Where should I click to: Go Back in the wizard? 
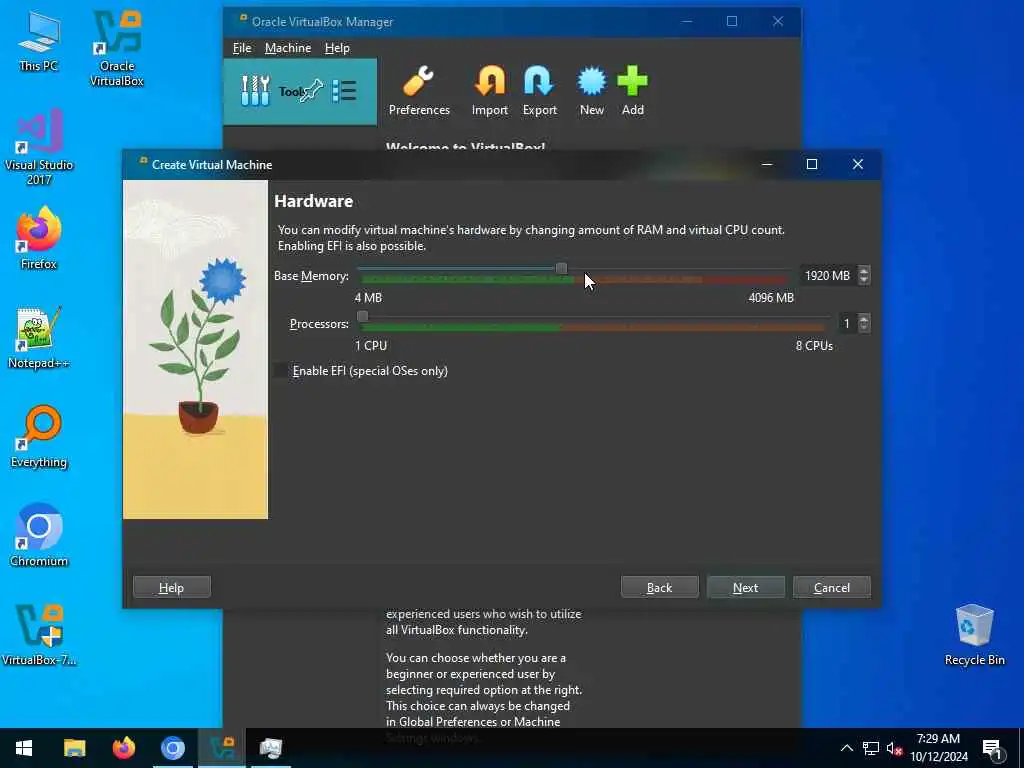tap(660, 587)
